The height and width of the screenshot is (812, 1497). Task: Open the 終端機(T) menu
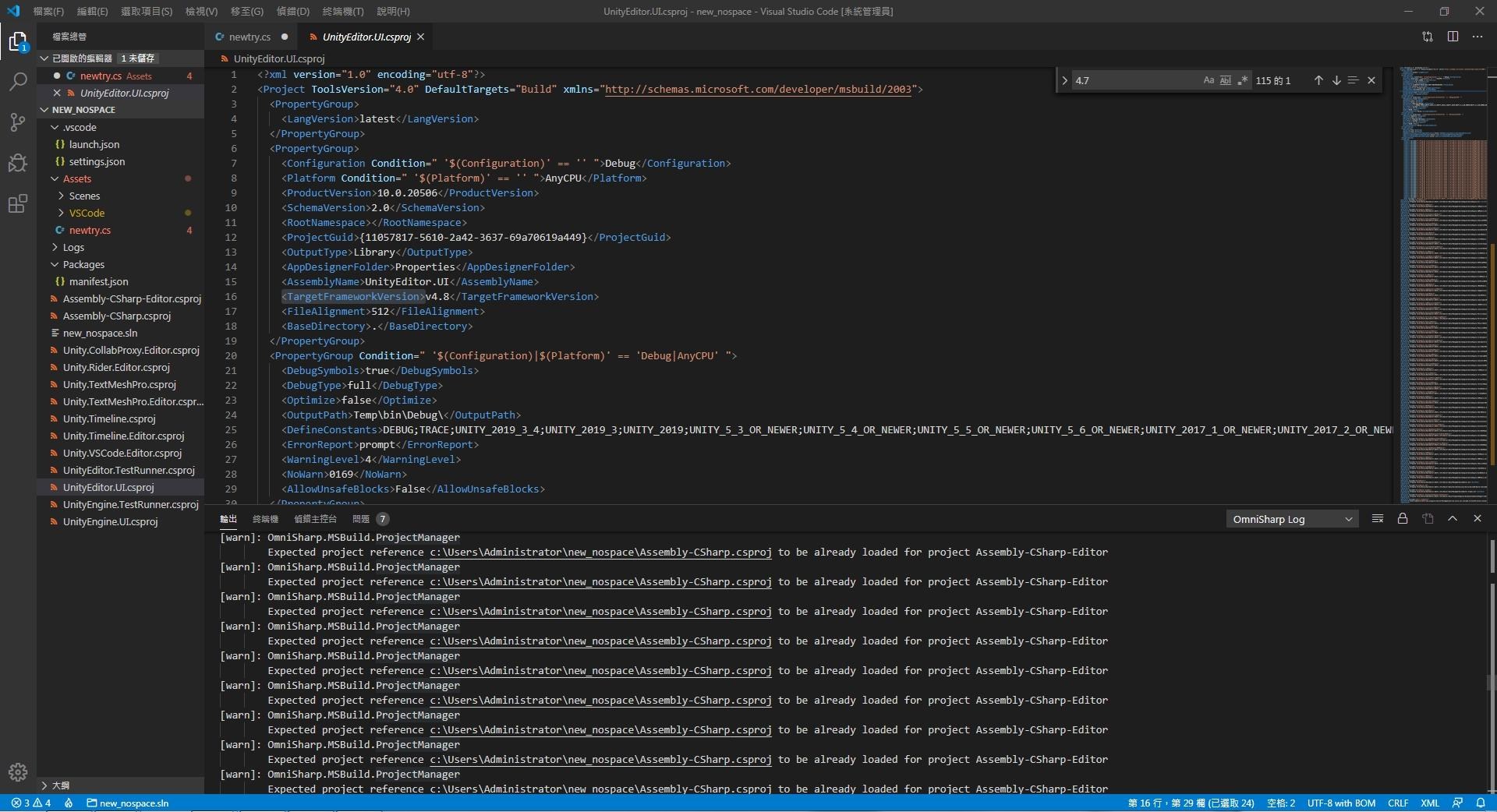[x=343, y=11]
